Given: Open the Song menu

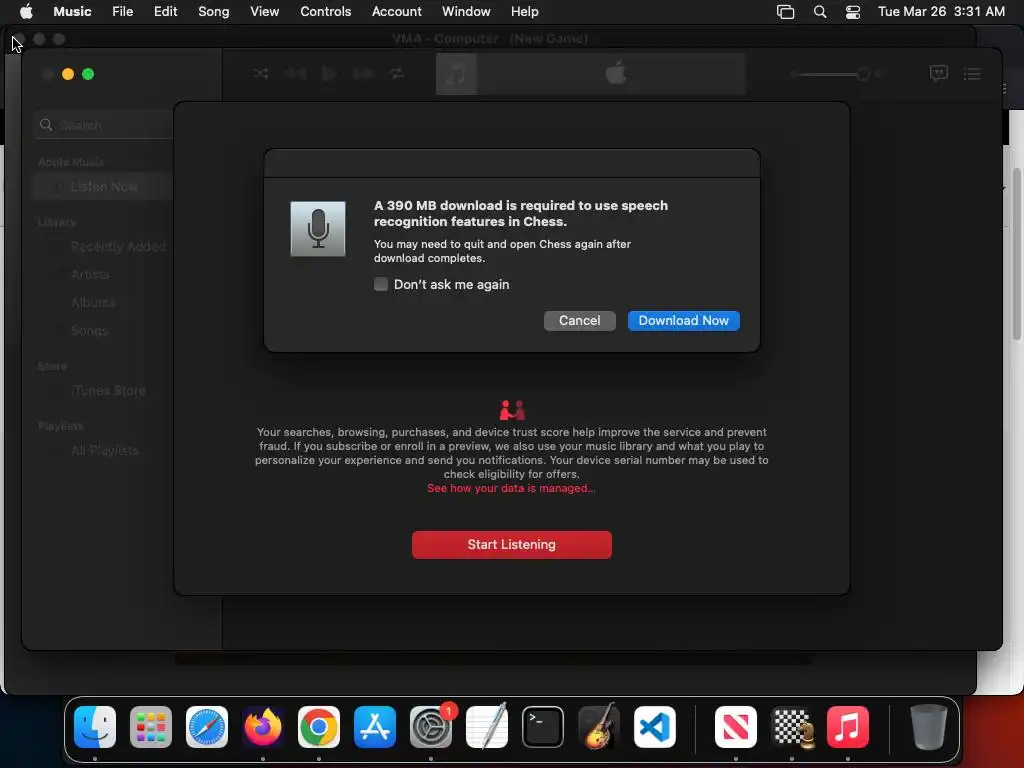Looking at the screenshot, I should pyautogui.click(x=214, y=12).
